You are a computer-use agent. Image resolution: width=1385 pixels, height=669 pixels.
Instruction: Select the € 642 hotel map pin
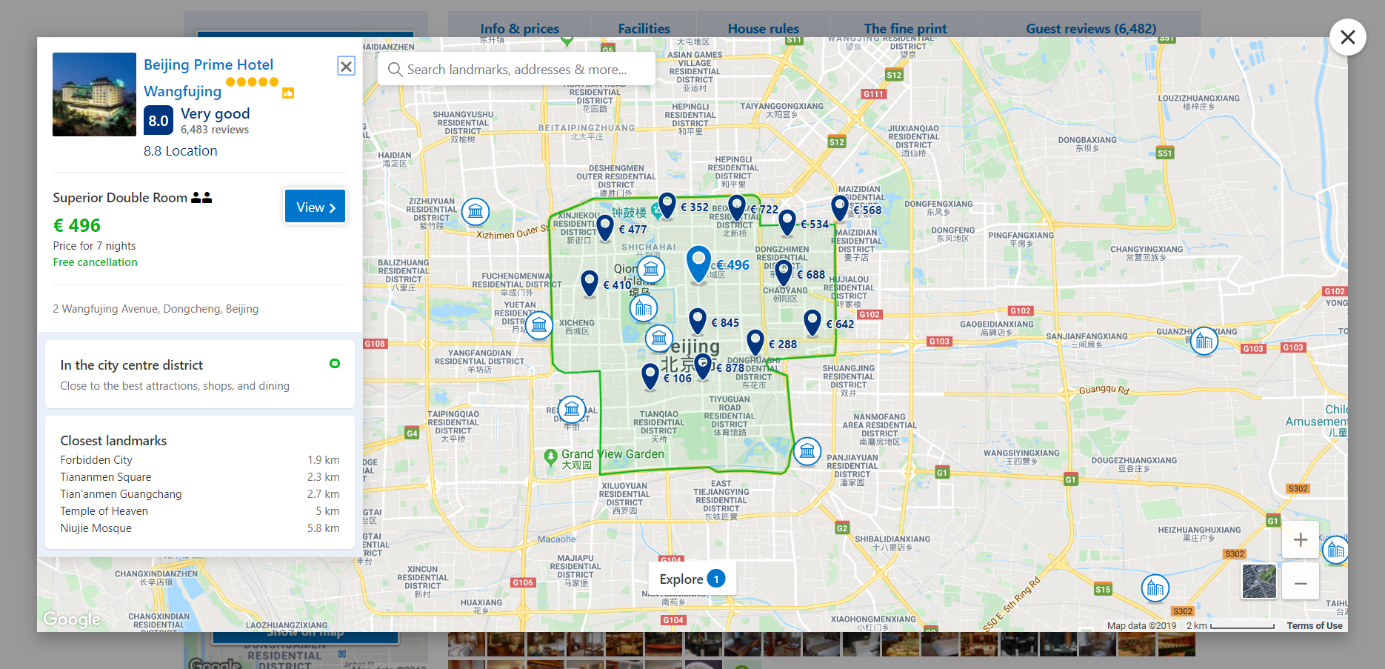click(812, 323)
